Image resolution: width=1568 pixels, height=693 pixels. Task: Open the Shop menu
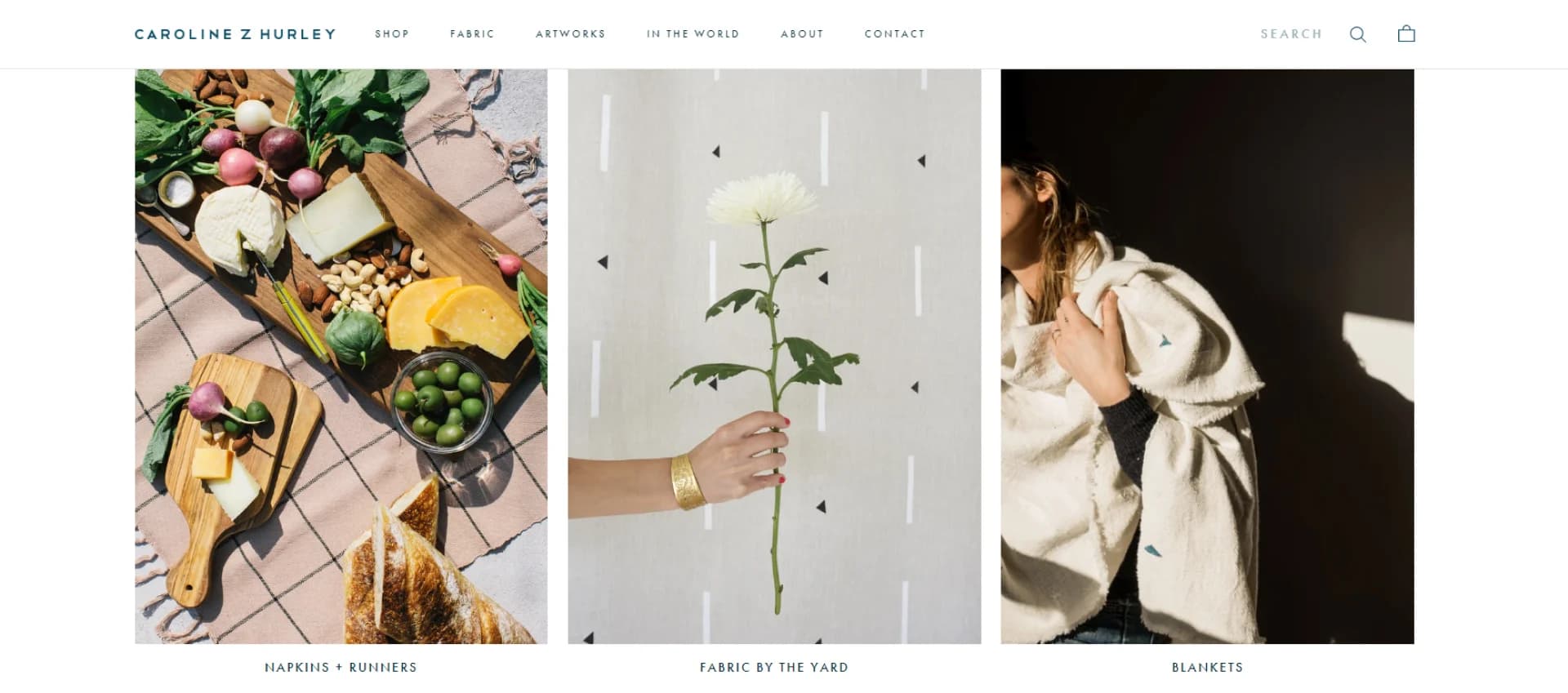pyautogui.click(x=392, y=34)
